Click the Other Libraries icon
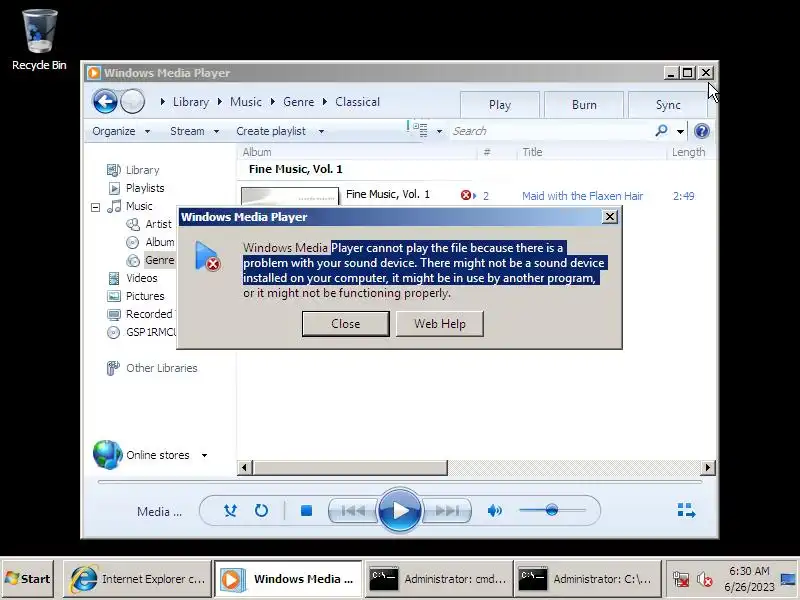The height and width of the screenshot is (600, 800). 113,368
